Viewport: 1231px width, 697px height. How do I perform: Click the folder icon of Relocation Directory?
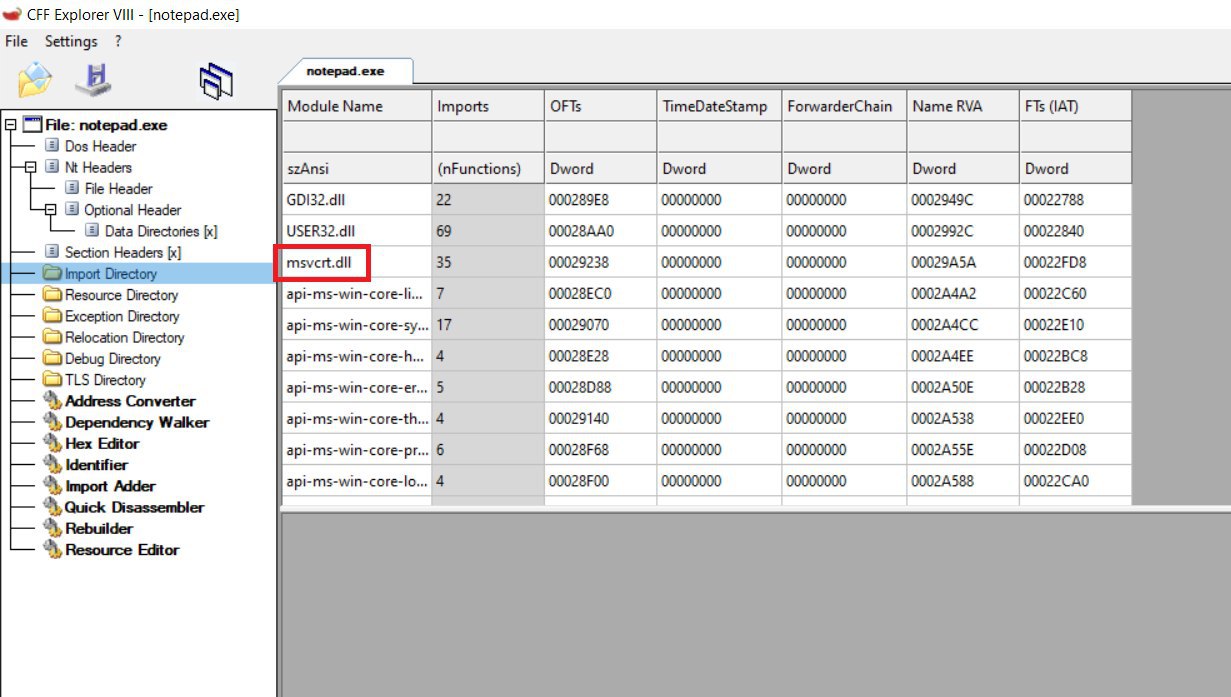click(x=52, y=337)
